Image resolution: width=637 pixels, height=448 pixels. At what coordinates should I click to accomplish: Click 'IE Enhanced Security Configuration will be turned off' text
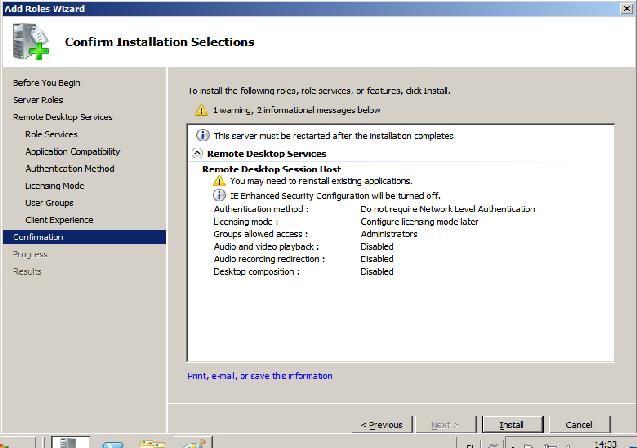335,196
